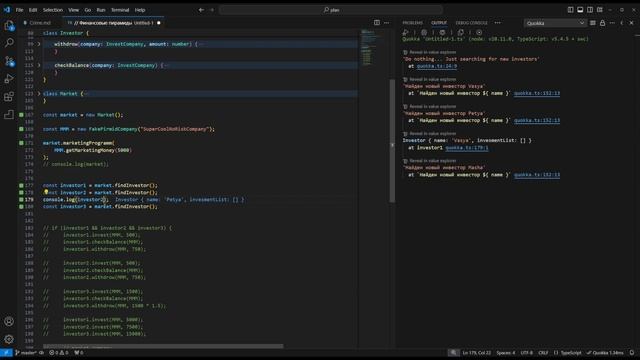The width and height of the screenshot is (640, 360).
Task: Go back using the title bar arrow
Action: pos(201,10)
